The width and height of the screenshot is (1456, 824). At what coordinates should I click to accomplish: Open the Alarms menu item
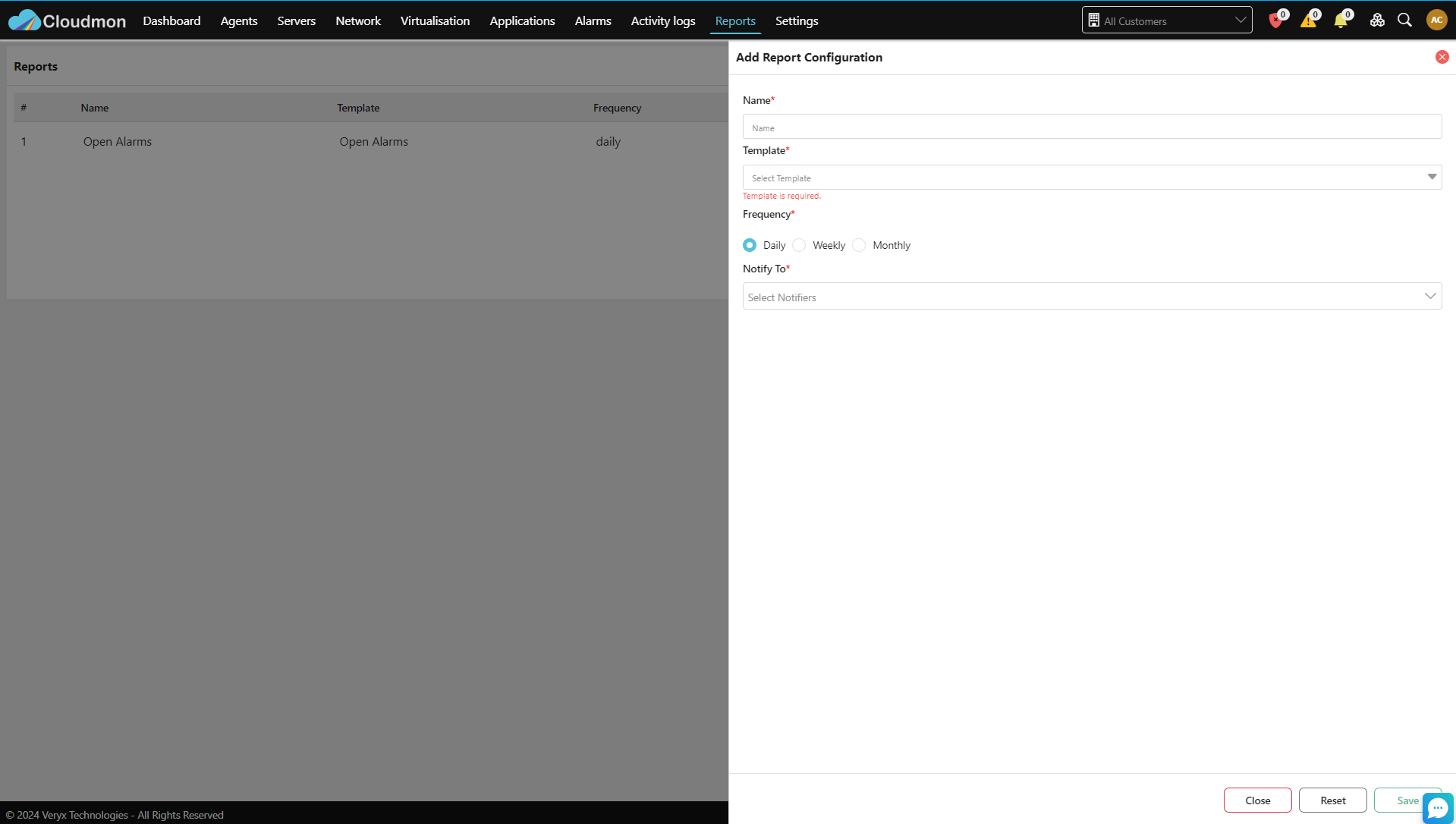tap(593, 20)
